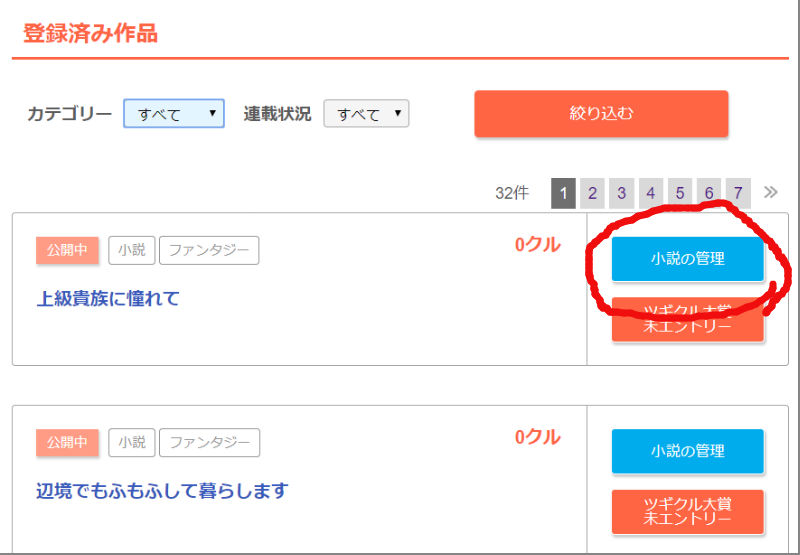The width and height of the screenshot is (800, 555).
Task: Open the novel 辺境でもふもふして暮らします
Action: coord(162,491)
